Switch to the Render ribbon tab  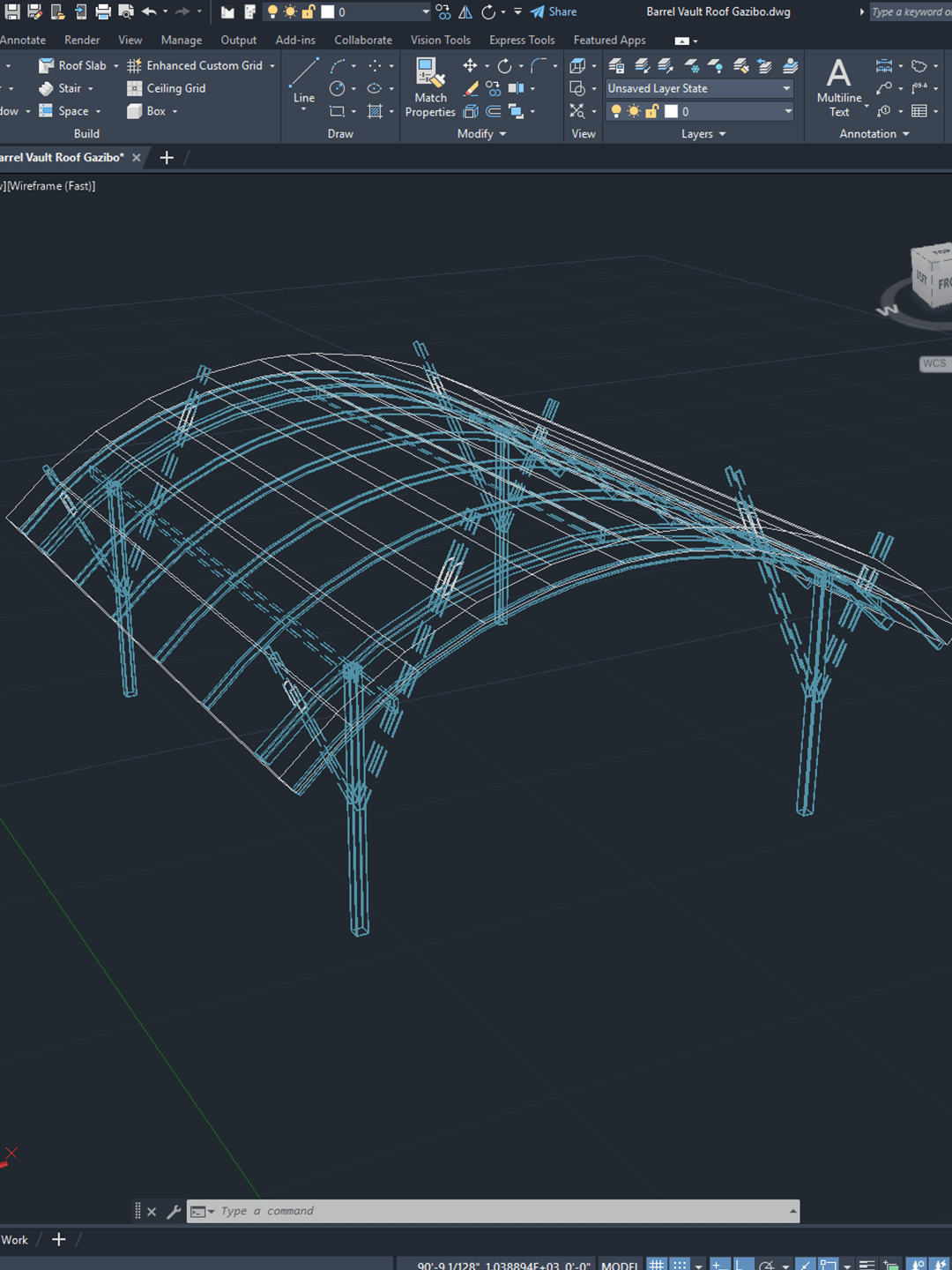tap(82, 40)
